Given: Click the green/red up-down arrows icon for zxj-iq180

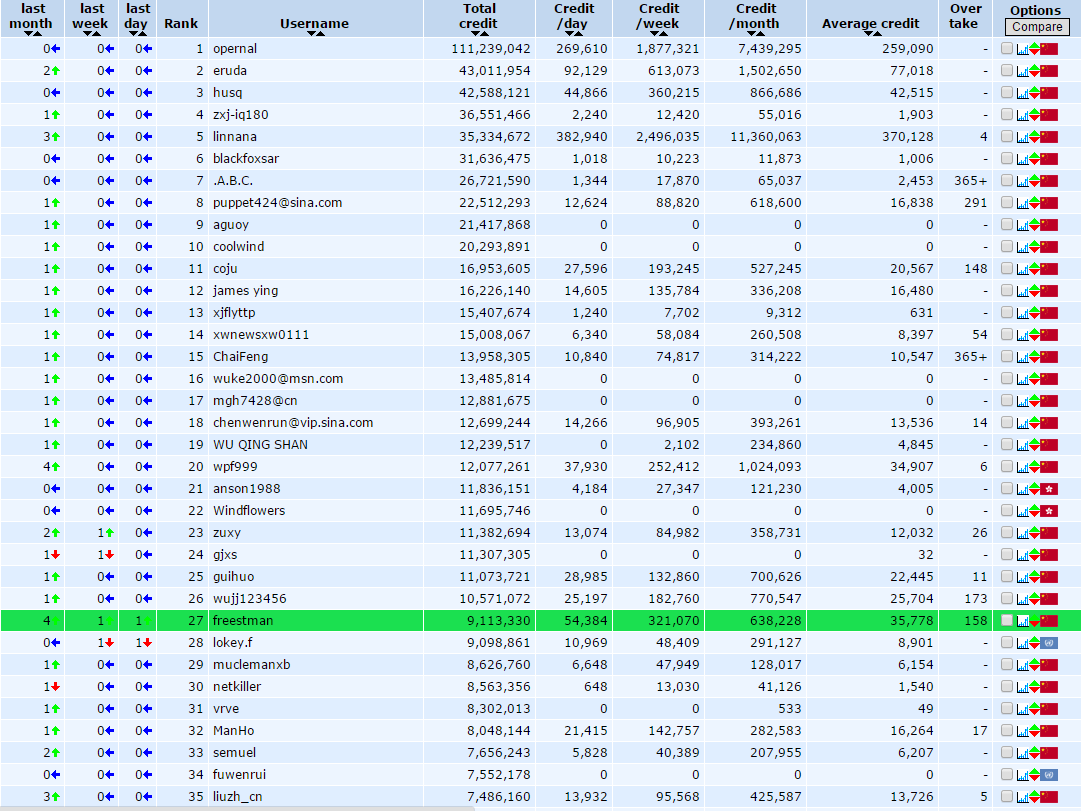Looking at the screenshot, I should [x=1034, y=115].
